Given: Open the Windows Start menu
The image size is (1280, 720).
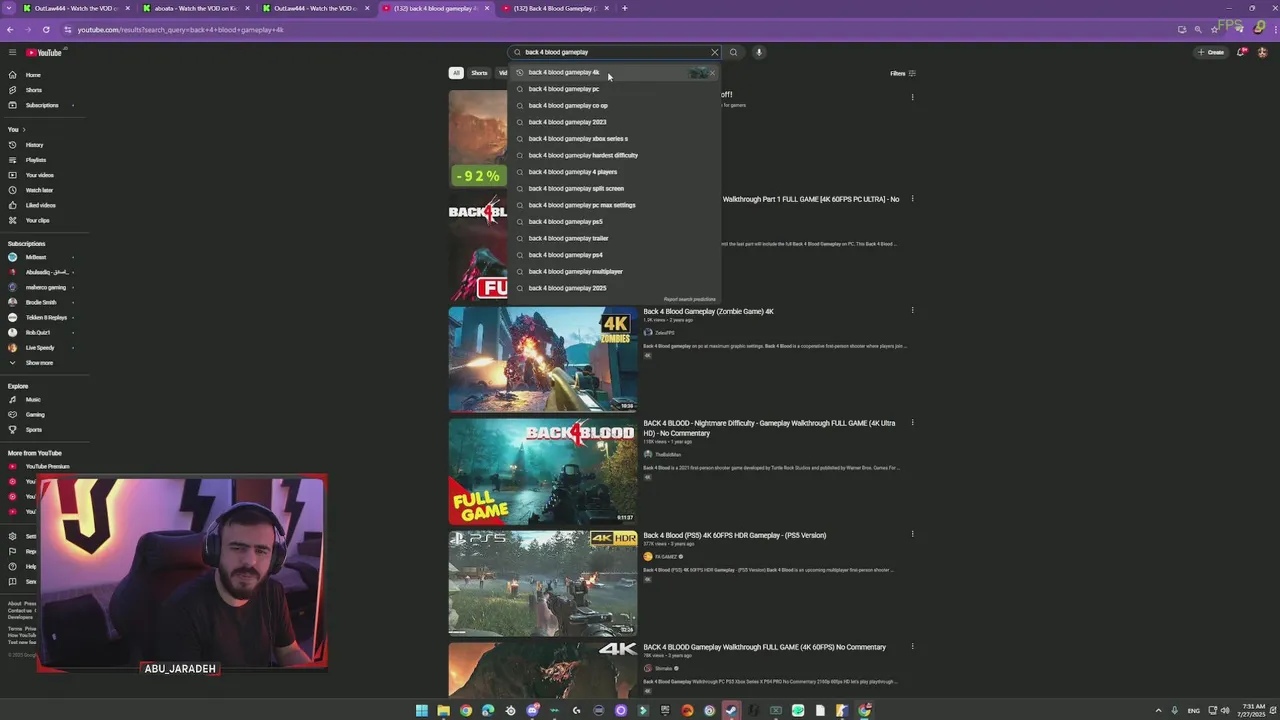Looking at the screenshot, I should pyautogui.click(x=421, y=710).
